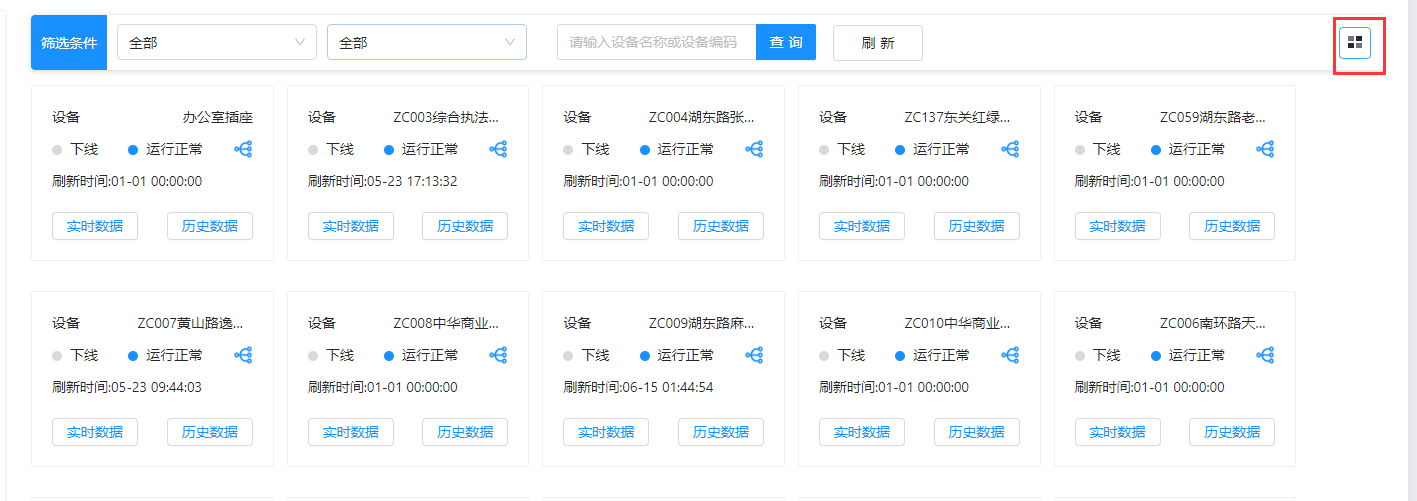Select device name ZC007黄山路逸...
This screenshot has height=501, width=1417.
click(x=190, y=323)
